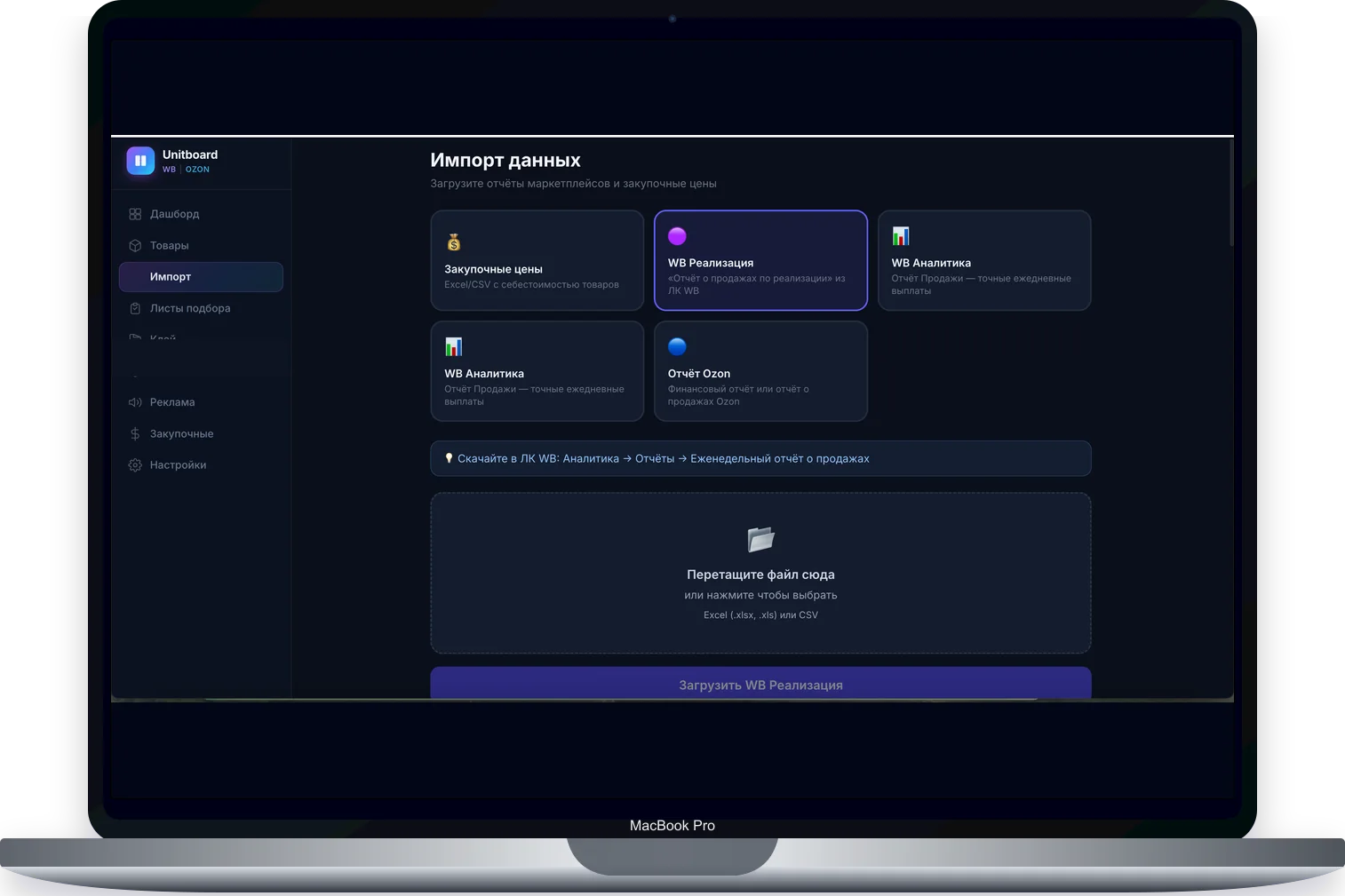1345x896 pixels.
Task: Click the text 'Excel (.xlsx, .xls) или CSV'
Action: [760, 615]
